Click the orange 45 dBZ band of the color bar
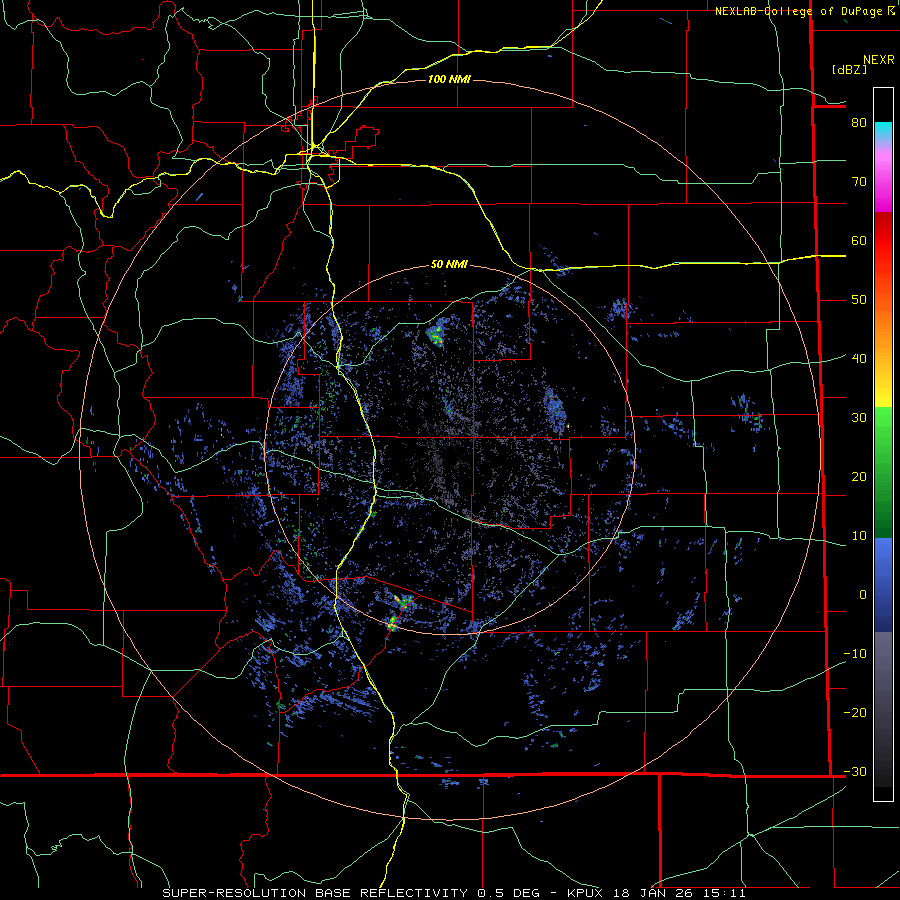Image resolution: width=900 pixels, height=900 pixels. point(883,329)
